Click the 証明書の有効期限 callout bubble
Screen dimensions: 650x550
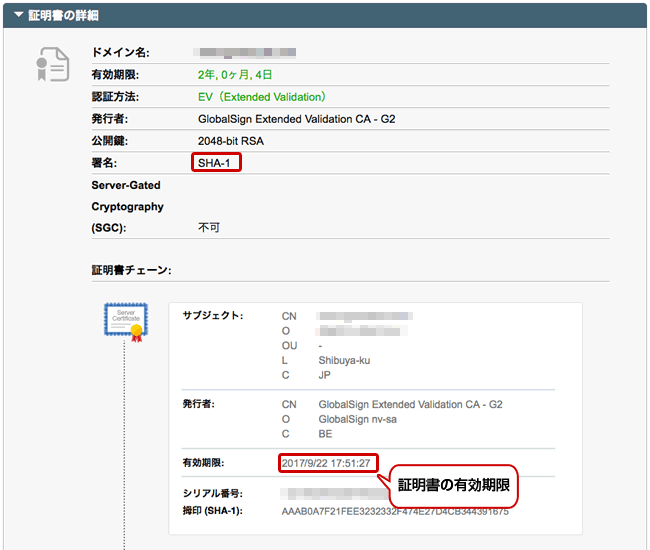point(453,485)
